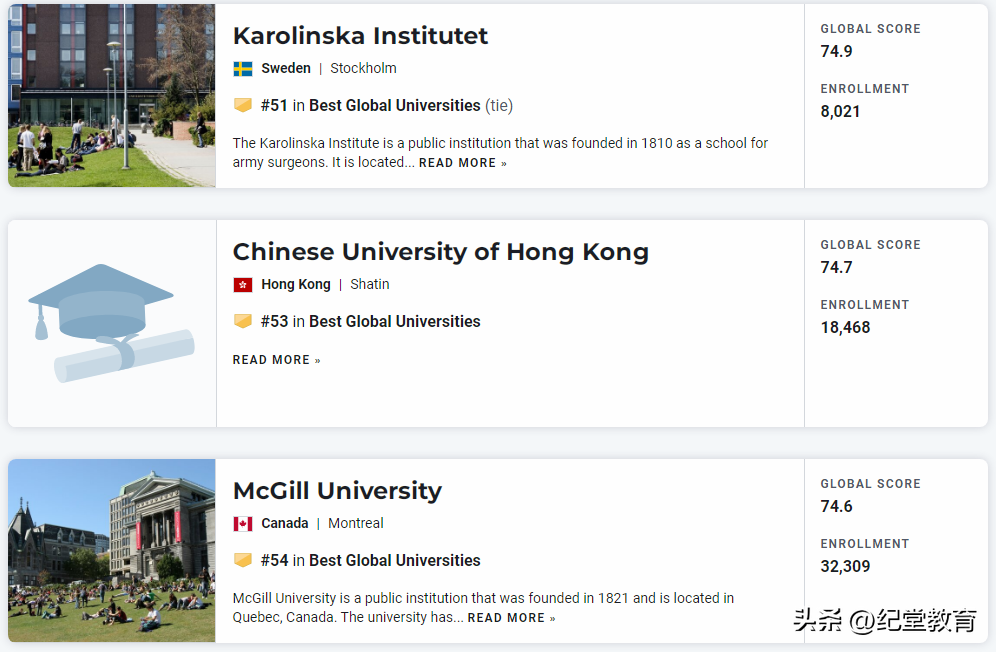Click the Hong Kong flag icon
The width and height of the screenshot is (996, 652).
[243, 285]
